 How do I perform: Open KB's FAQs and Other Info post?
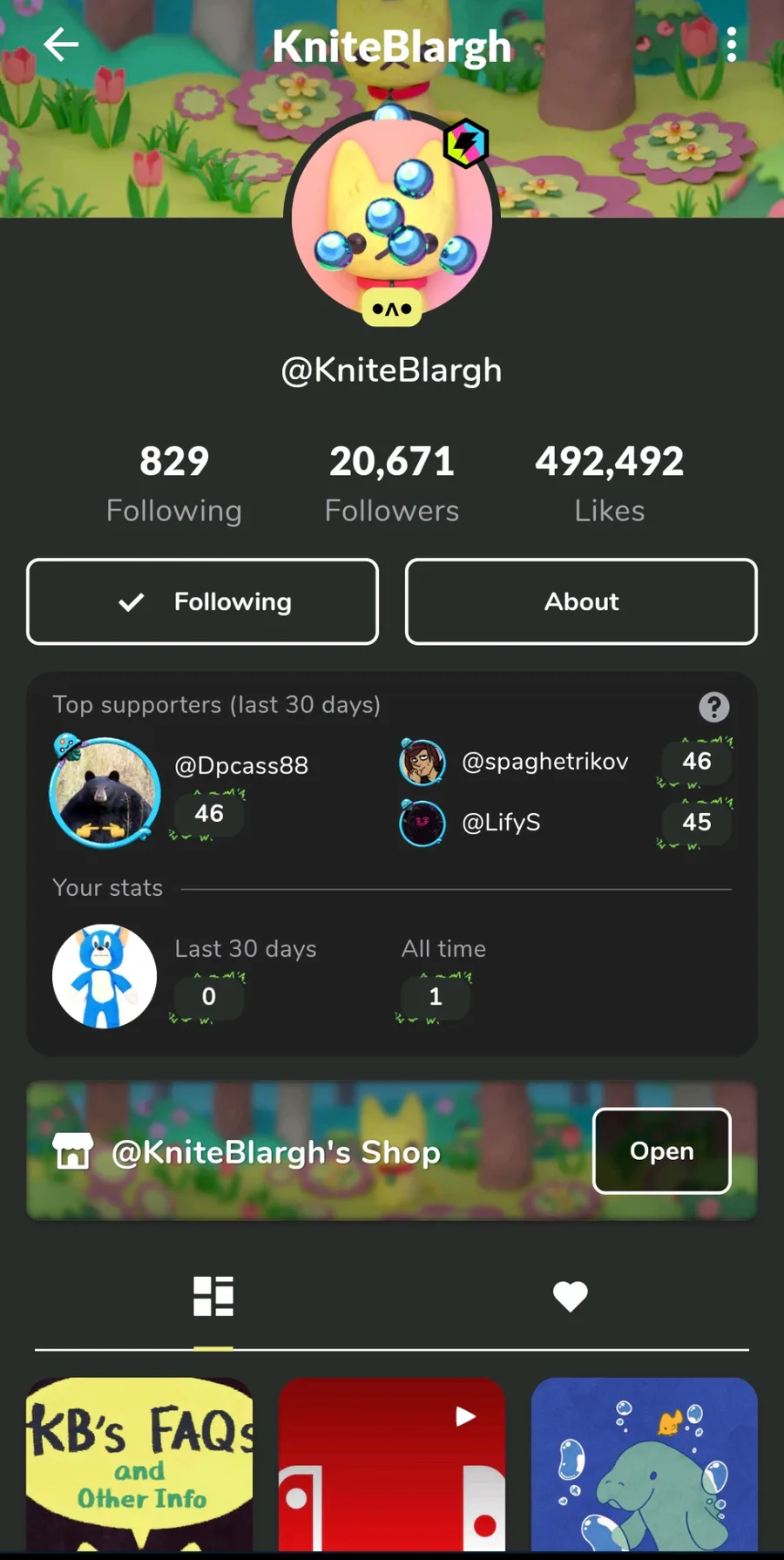[139, 1464]
